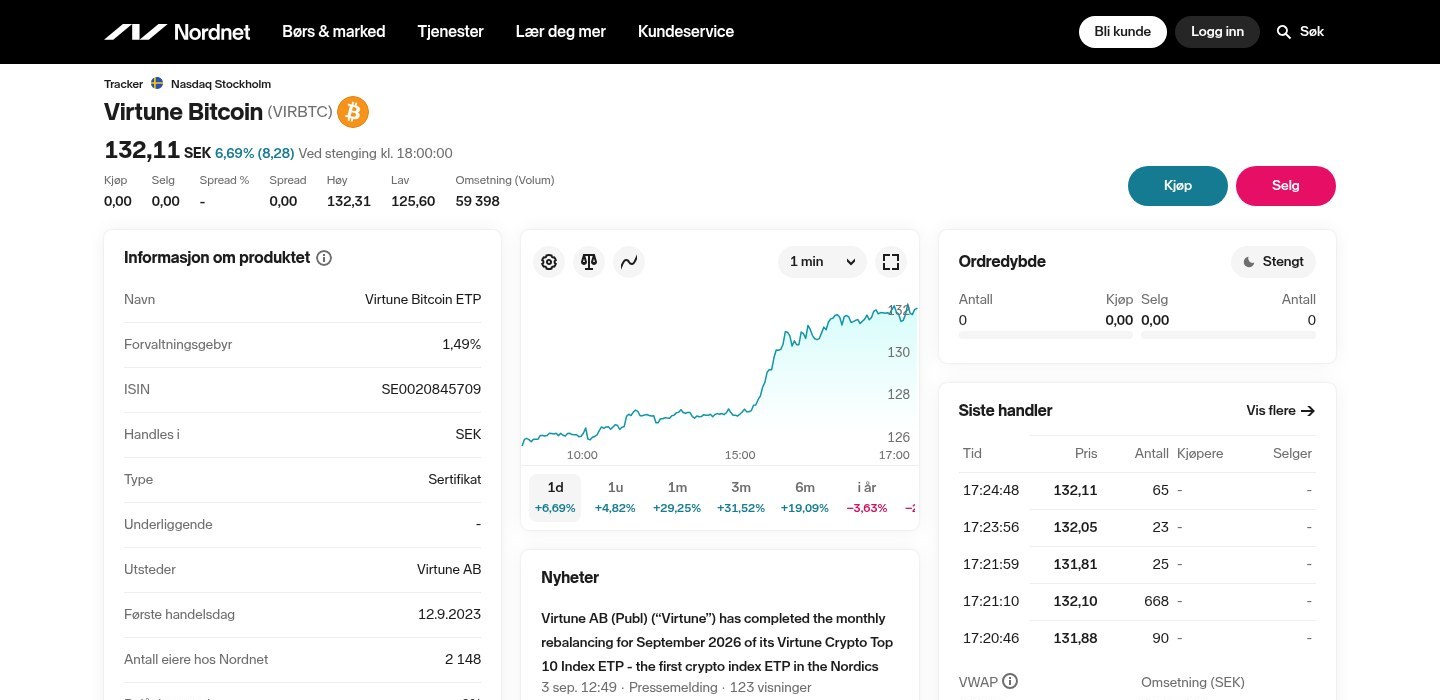Click the VIRBTC ticker symbol
This screenshot has height=700, width=1440.
(x=299, y=112)
